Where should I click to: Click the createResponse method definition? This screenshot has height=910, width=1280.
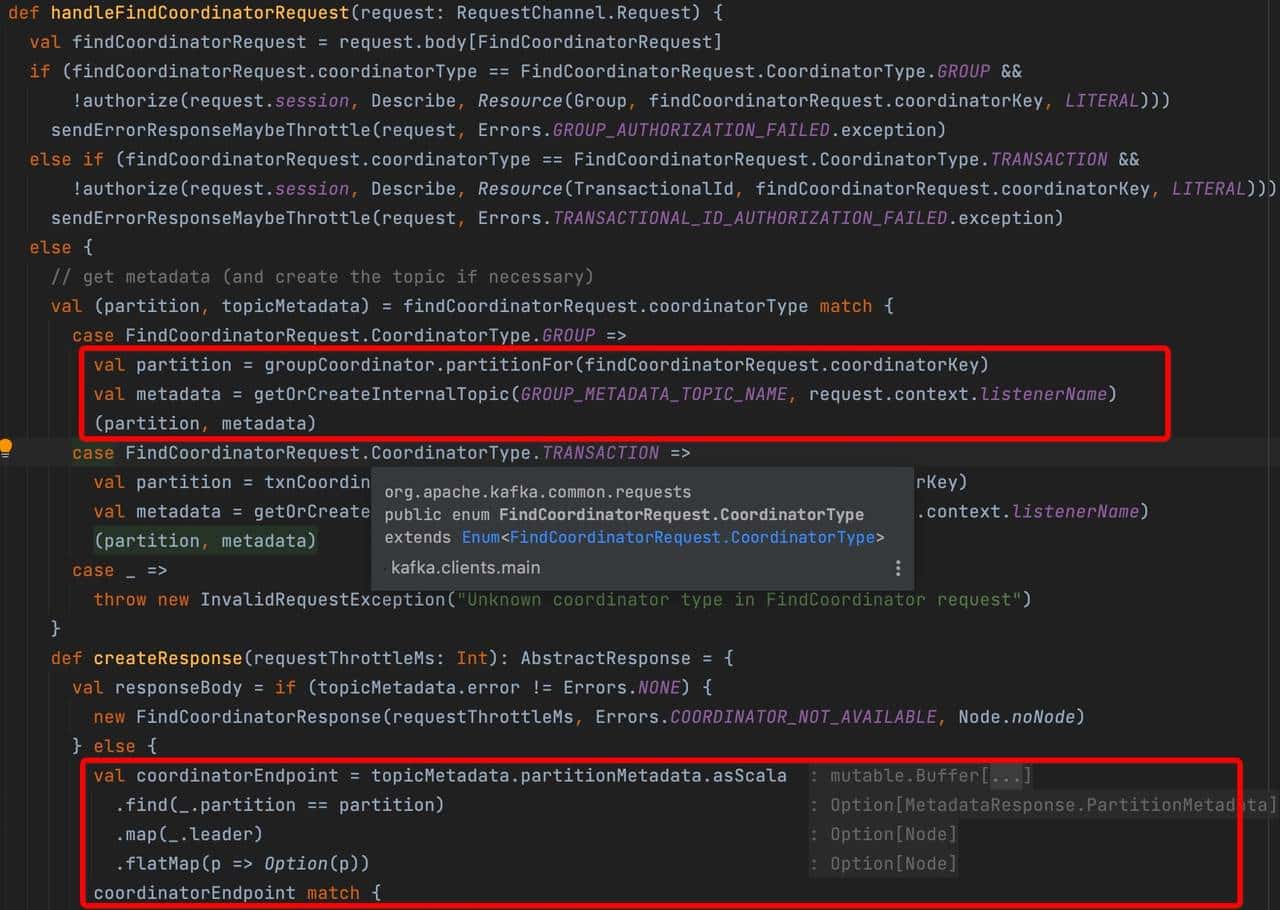pyautogui.click(x=168, y=659)
